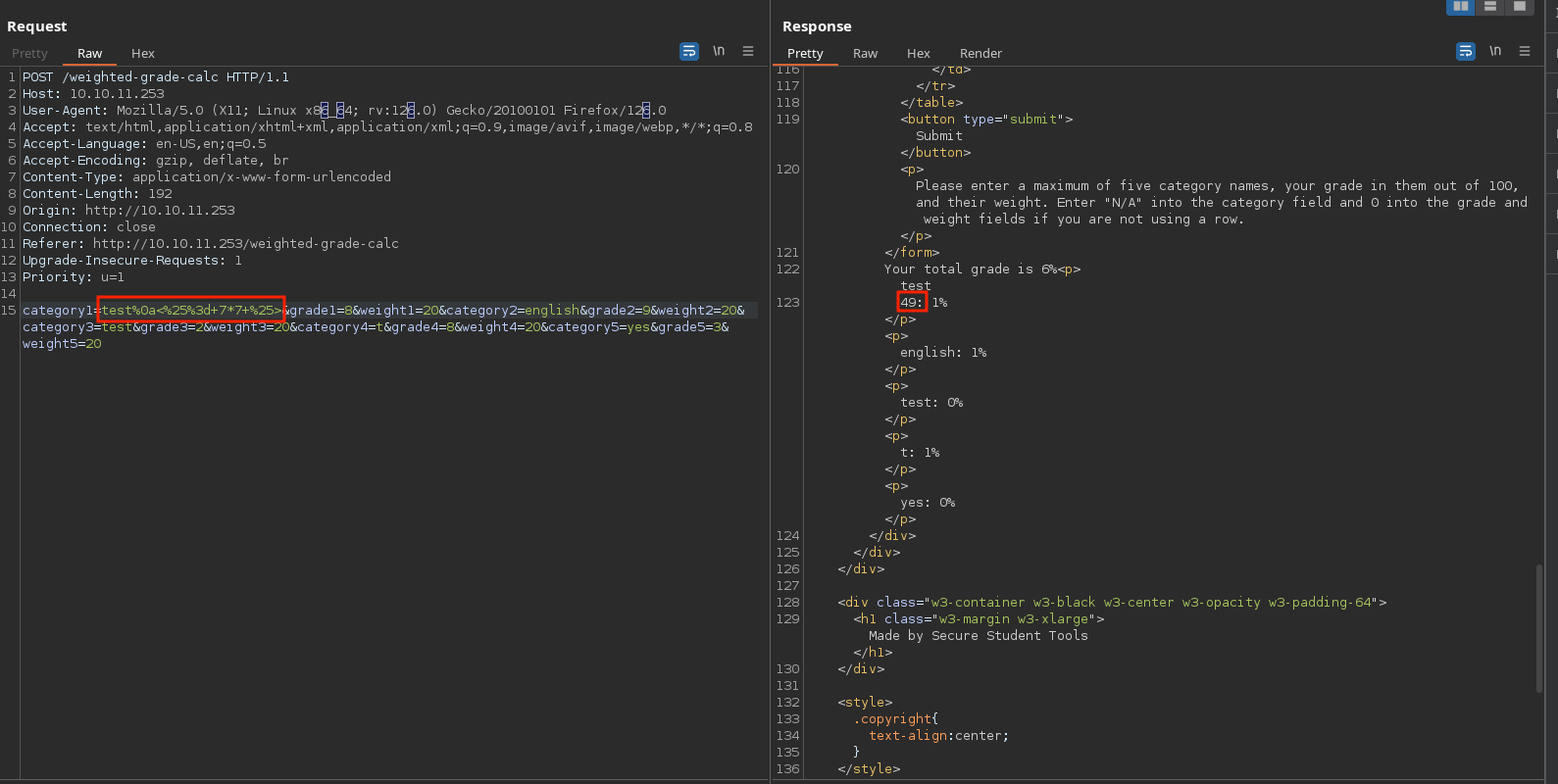Click the category3=test body line
The width and height of the screenshot is (1558, 784).
tap(376, 326)
